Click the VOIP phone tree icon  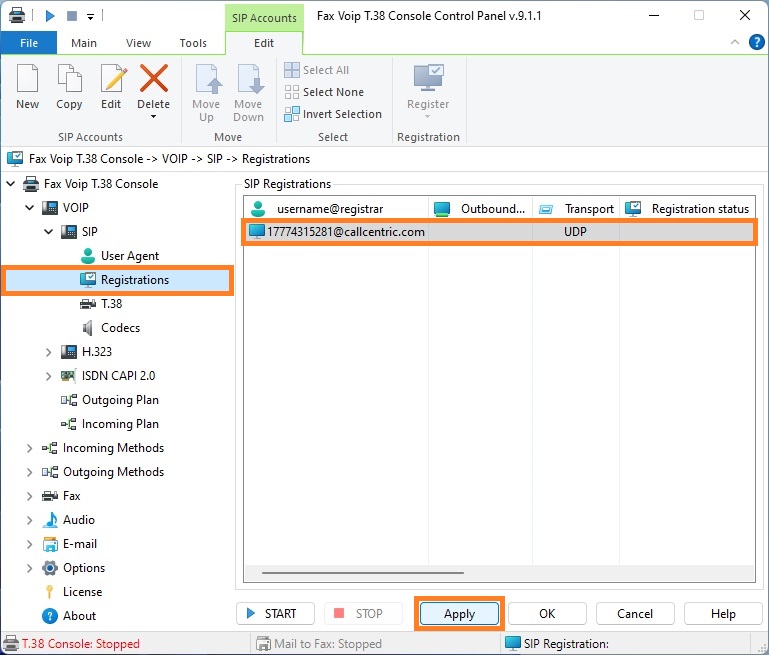50,207
